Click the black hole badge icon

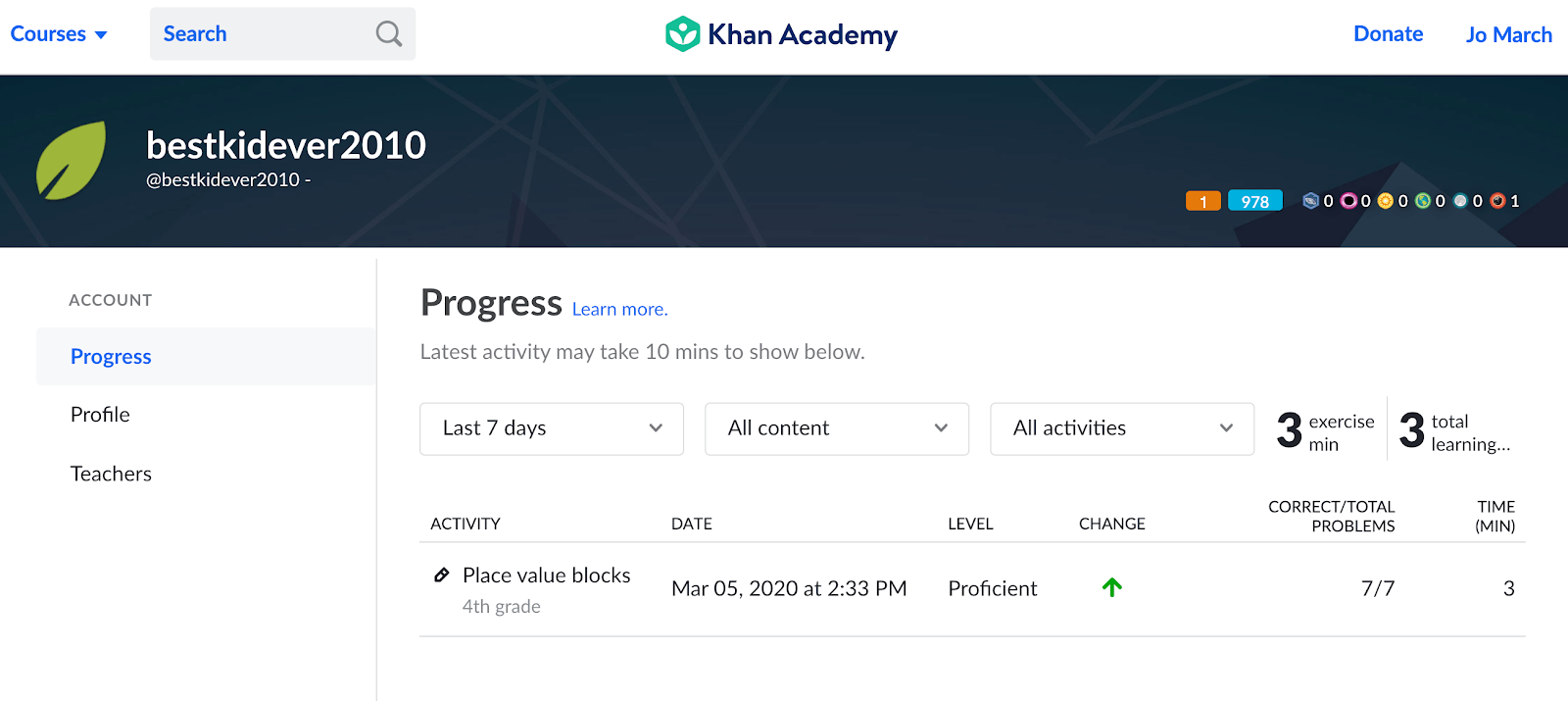(x=1348, y=201)
